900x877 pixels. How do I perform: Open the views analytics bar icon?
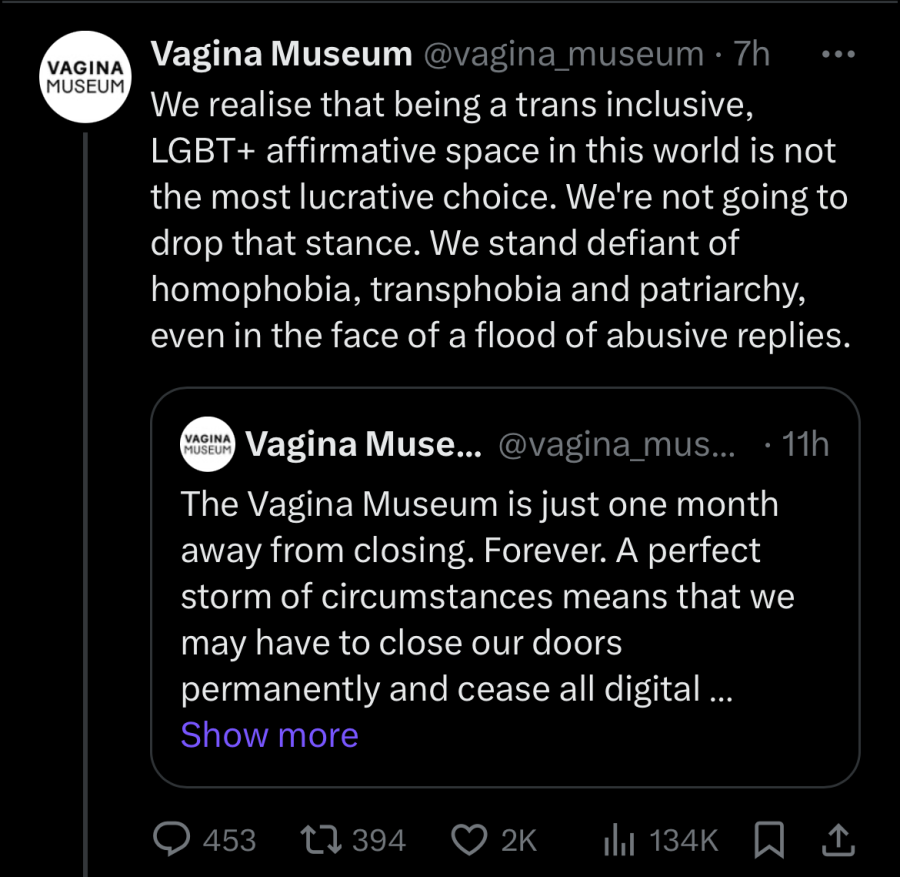pyautogui.click(x=619, y=840)
